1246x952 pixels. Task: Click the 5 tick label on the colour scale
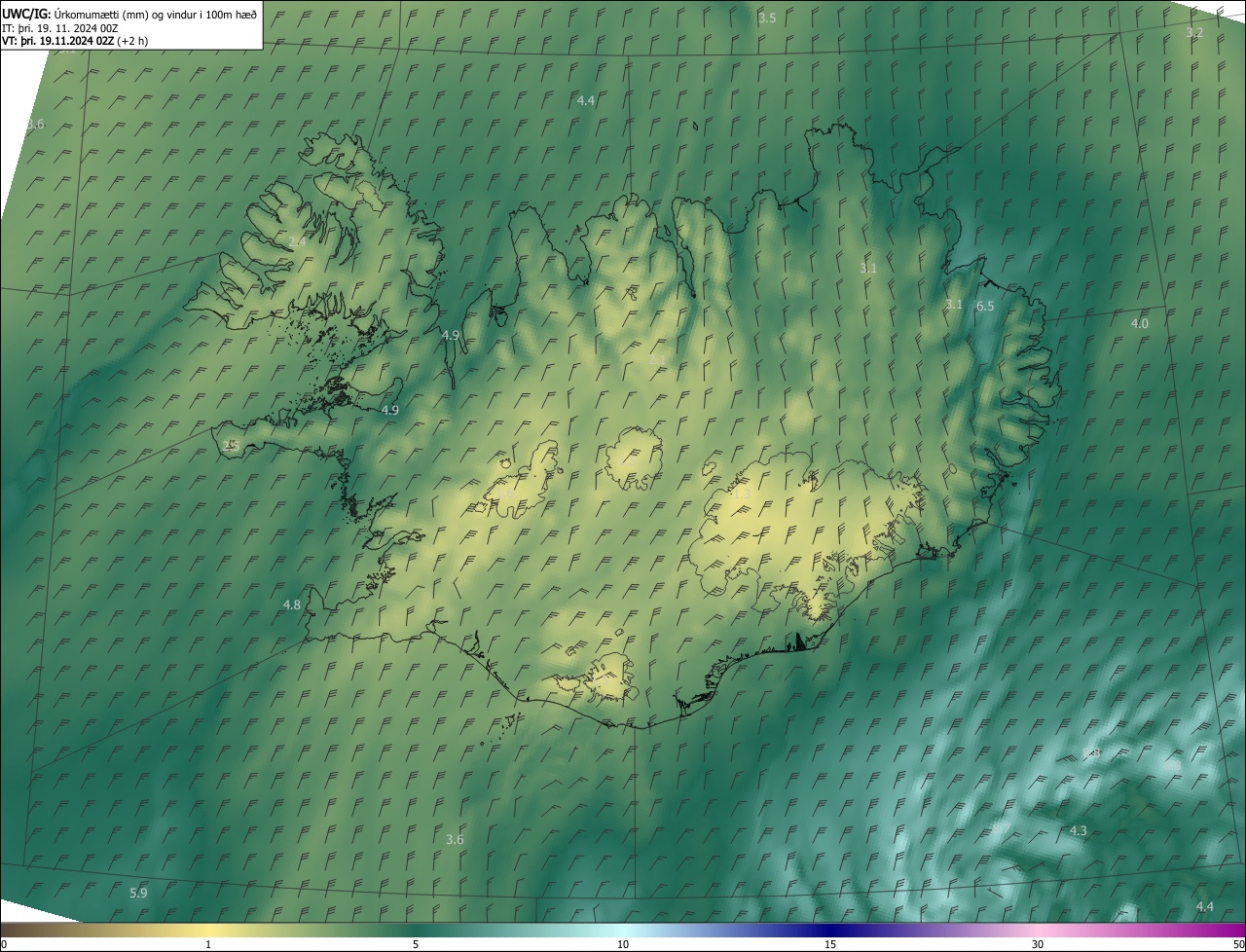[x=416, y=944]
